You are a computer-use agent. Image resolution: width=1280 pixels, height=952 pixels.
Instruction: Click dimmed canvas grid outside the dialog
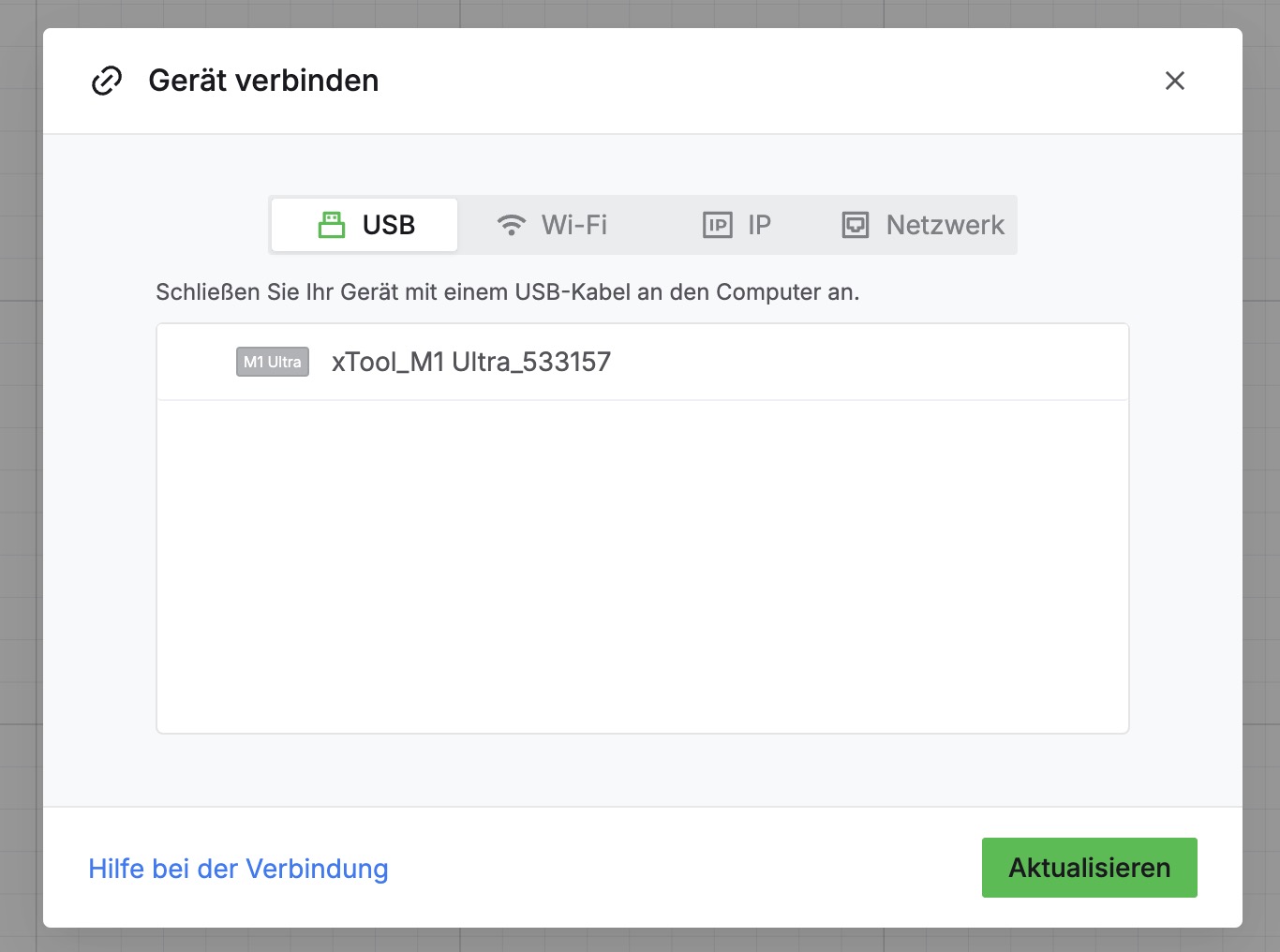tap(19, 469)
